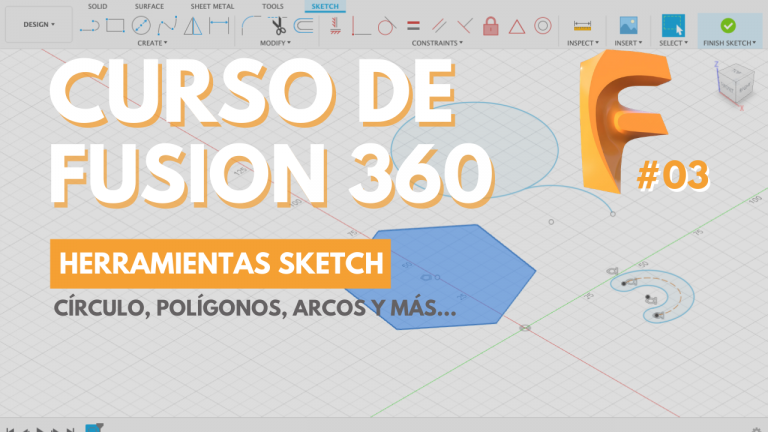Image resolution: width=768 pixels, height=432 pixels.
Task: Open the DESIGN workspace dropdown
Action: pyautogui.click(x=39, y=24)
